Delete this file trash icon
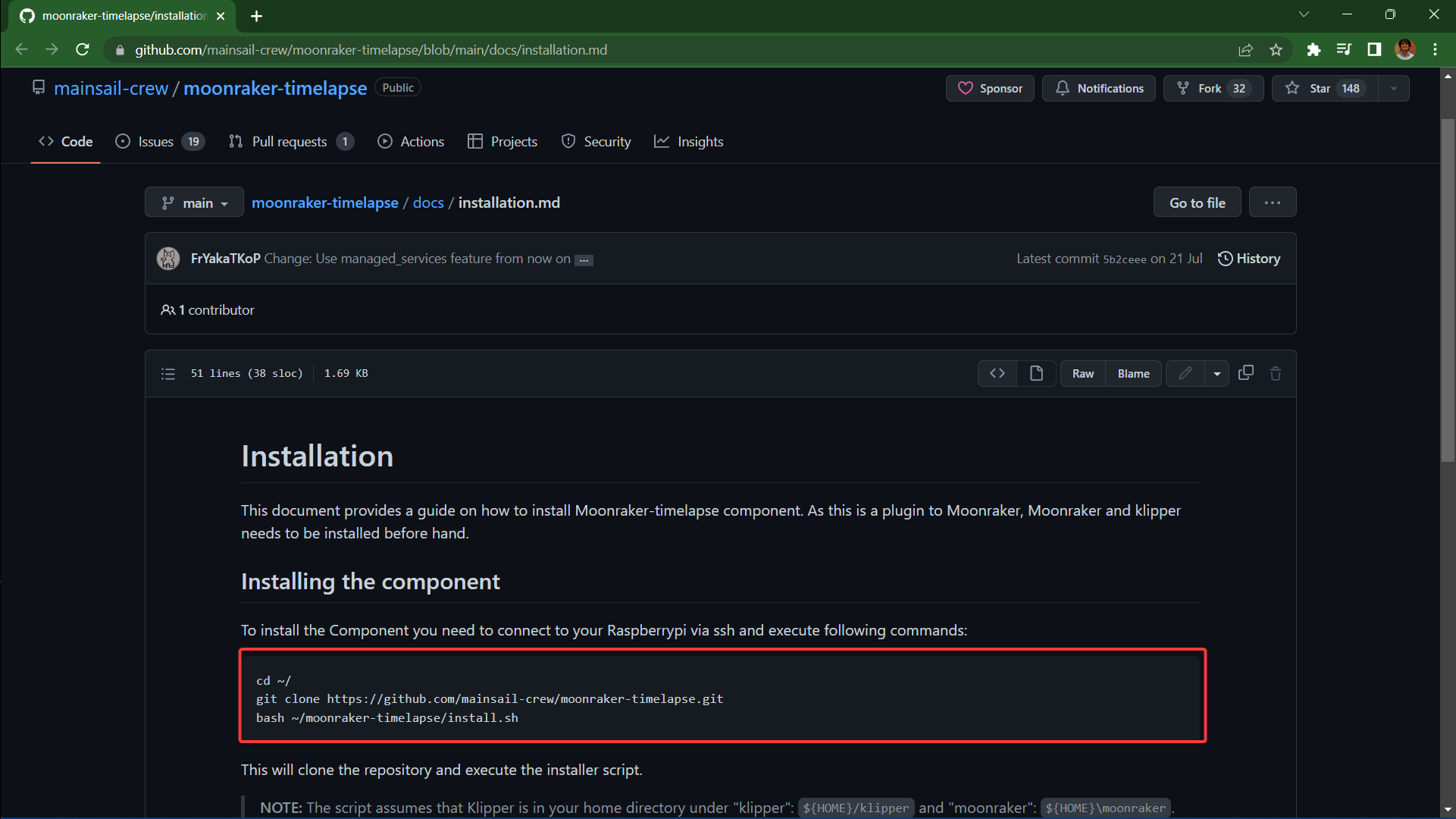Screen dimensions: 1456x819 [x=1276, y=374]
